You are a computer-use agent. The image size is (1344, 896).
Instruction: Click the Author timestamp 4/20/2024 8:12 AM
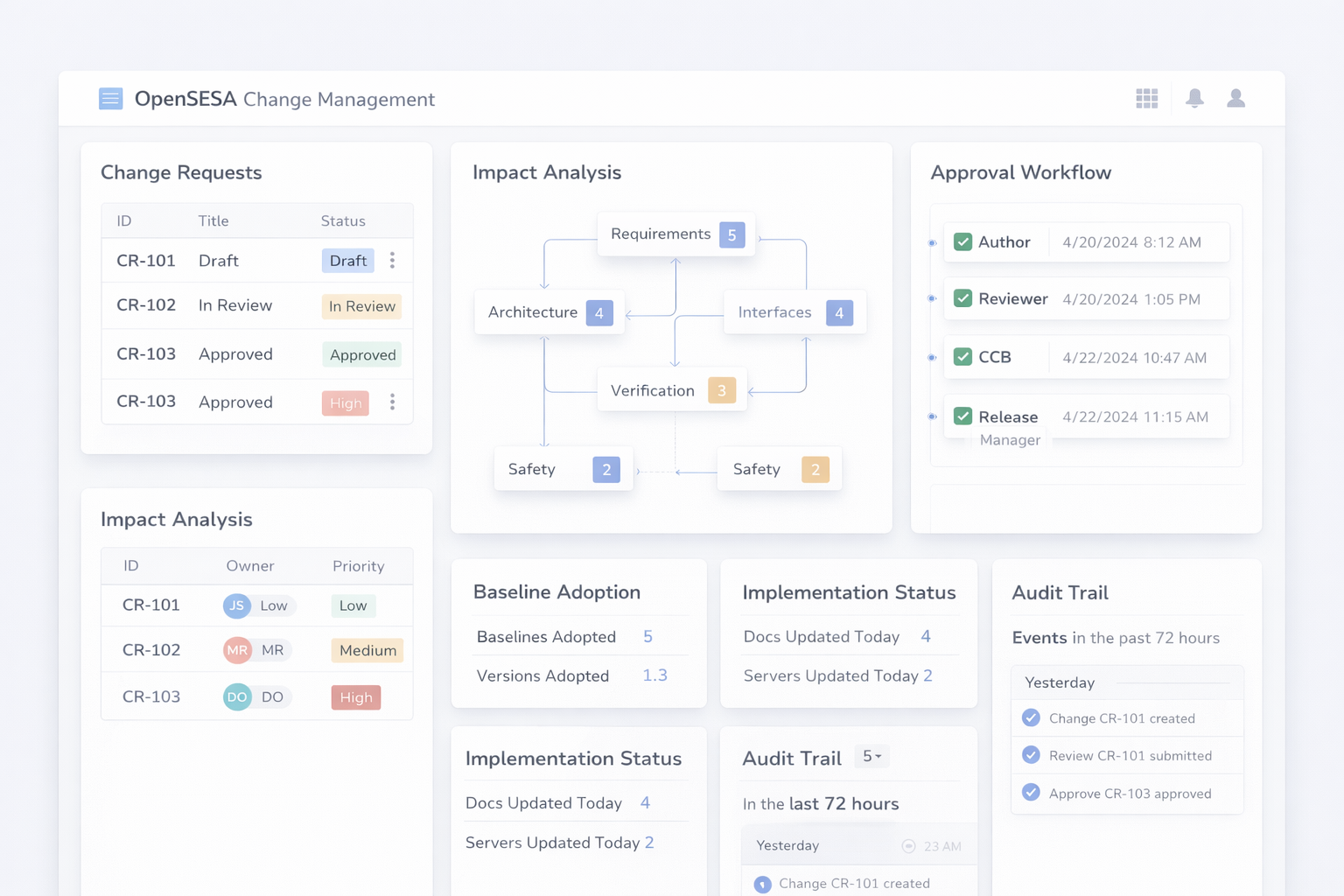(1131, 242)
